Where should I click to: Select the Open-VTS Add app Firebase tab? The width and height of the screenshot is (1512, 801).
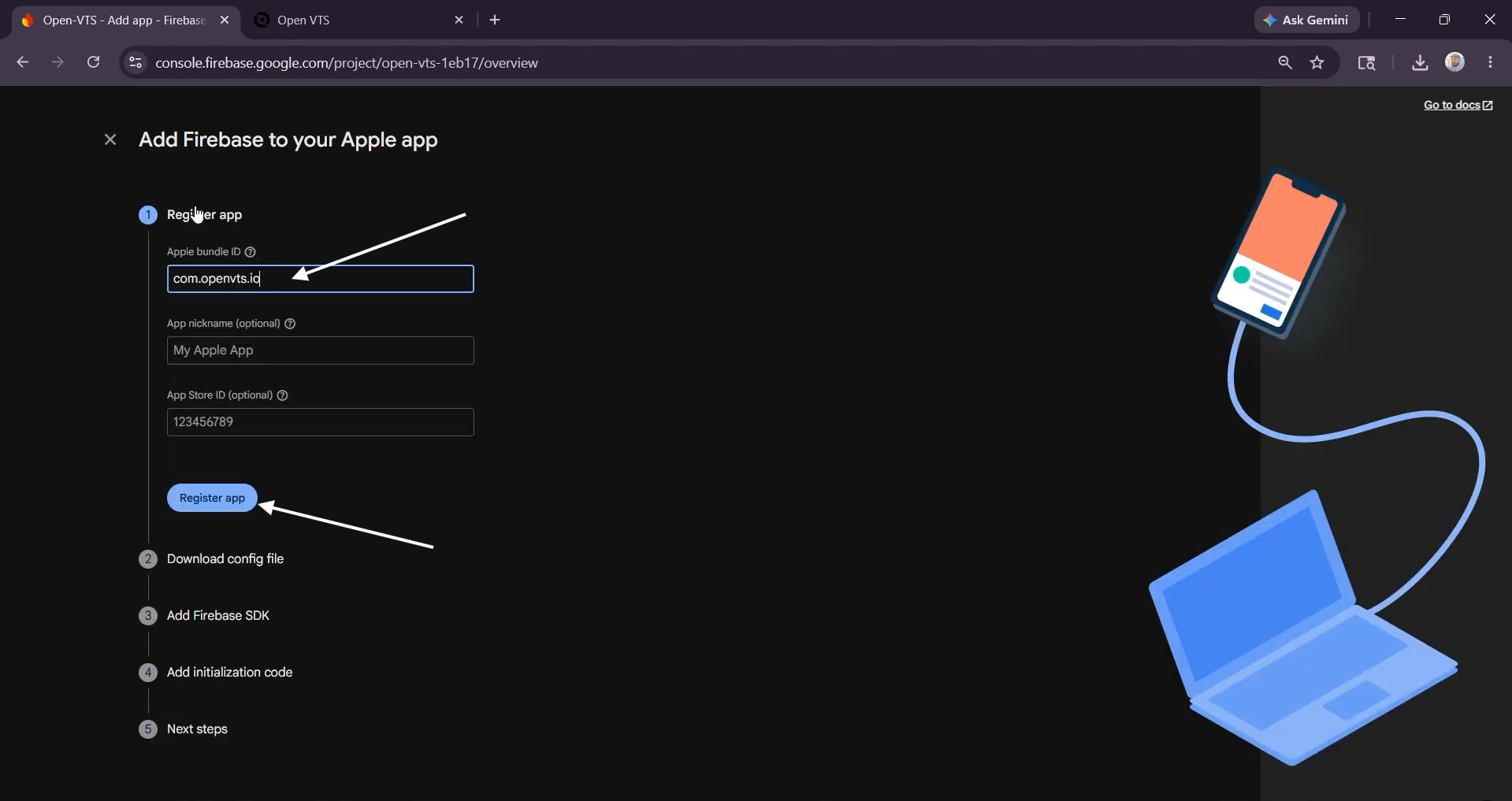(x=124, y=20)
